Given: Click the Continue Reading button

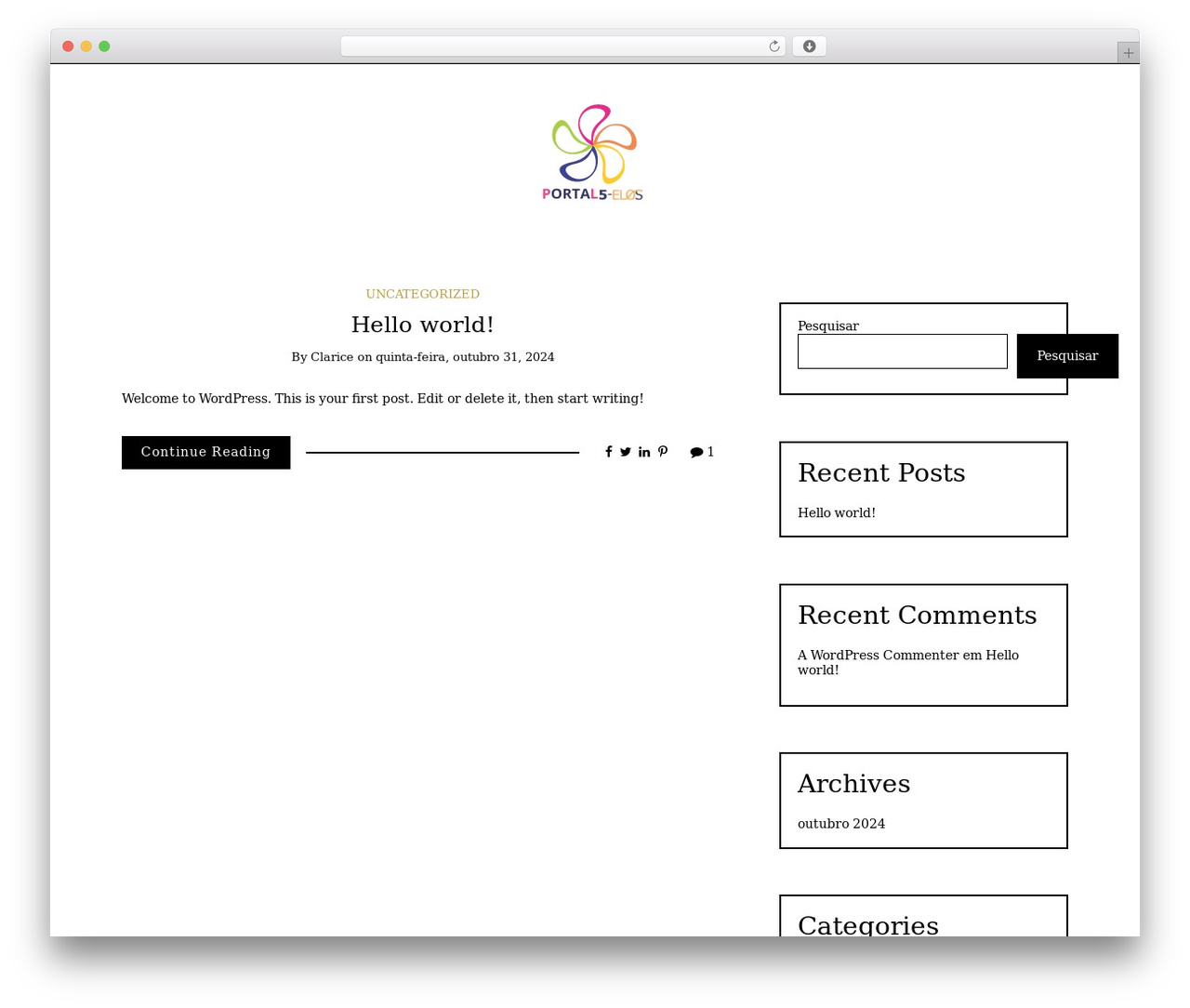Looking at the screenshot, I should (x=206, y=453).
